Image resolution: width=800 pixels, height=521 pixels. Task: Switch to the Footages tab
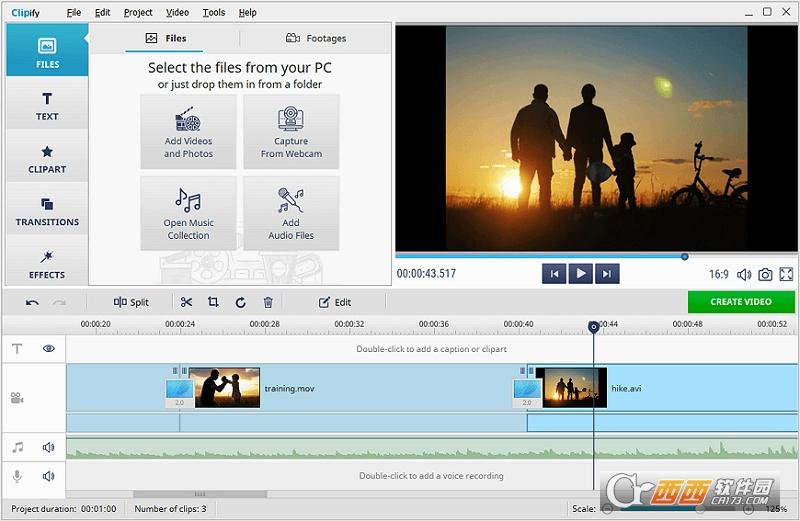click(x=316, y=38)
